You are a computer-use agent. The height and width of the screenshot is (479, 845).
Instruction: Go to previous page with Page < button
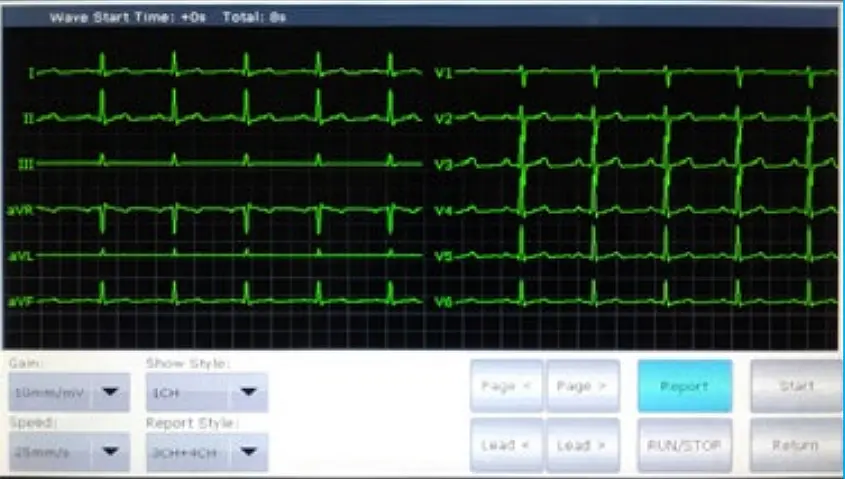tap(506, 387)
